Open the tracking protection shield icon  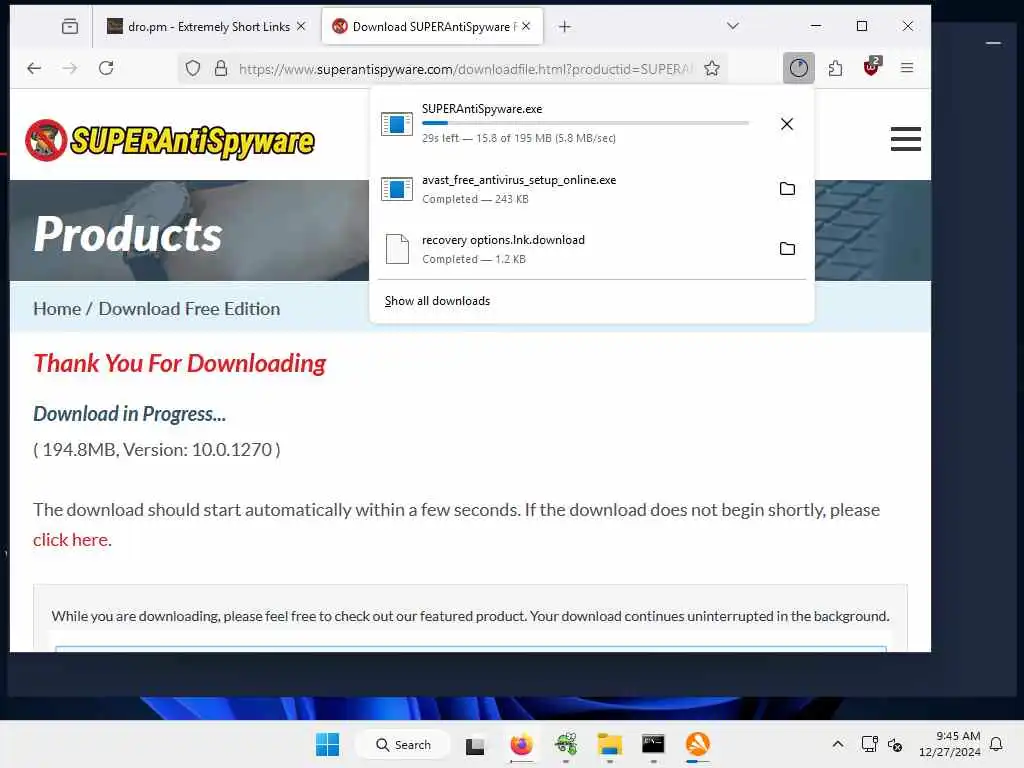click(193, 68)
